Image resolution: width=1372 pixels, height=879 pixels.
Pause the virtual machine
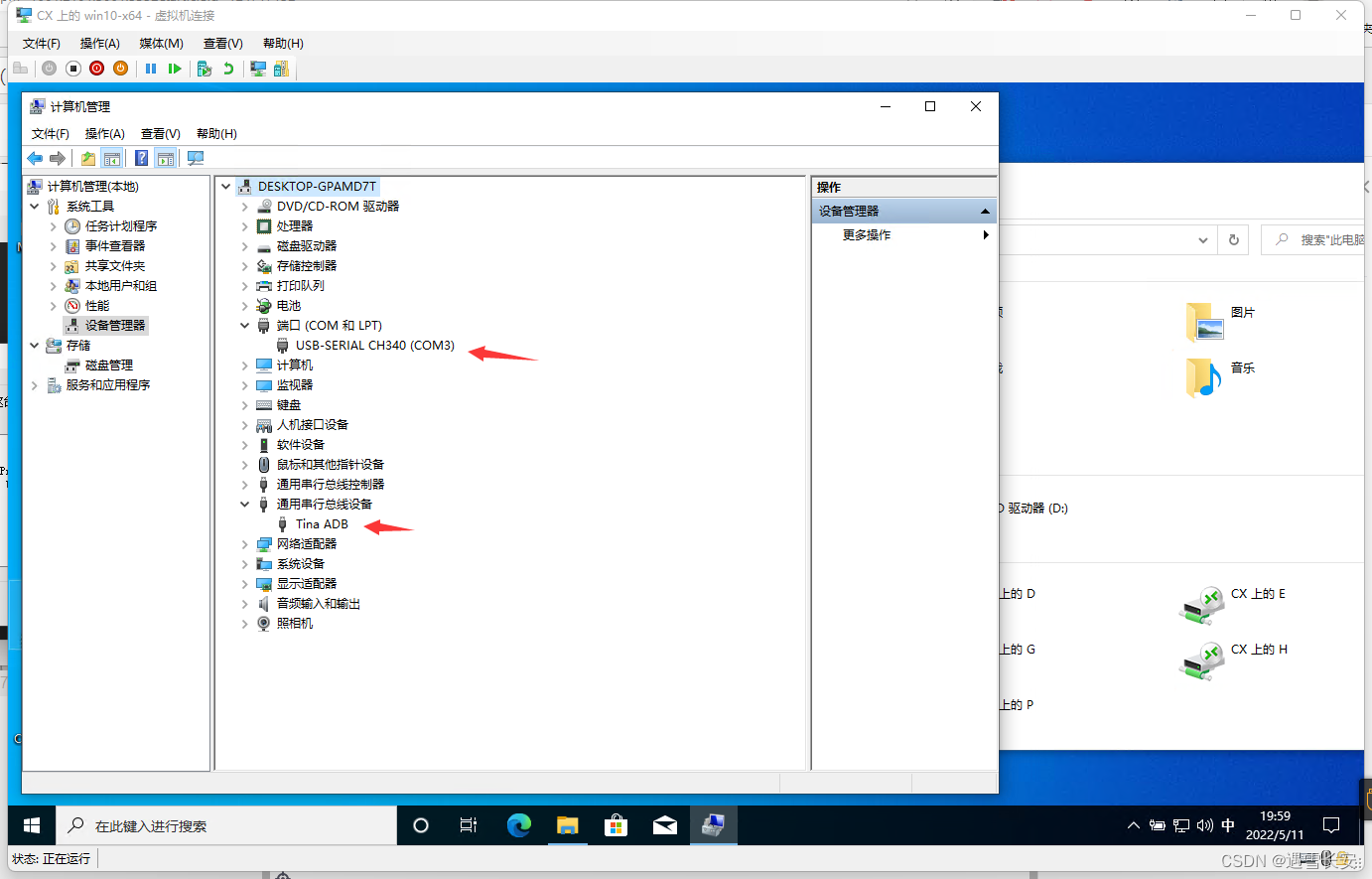pyautogui.click(x=151, y=69)
